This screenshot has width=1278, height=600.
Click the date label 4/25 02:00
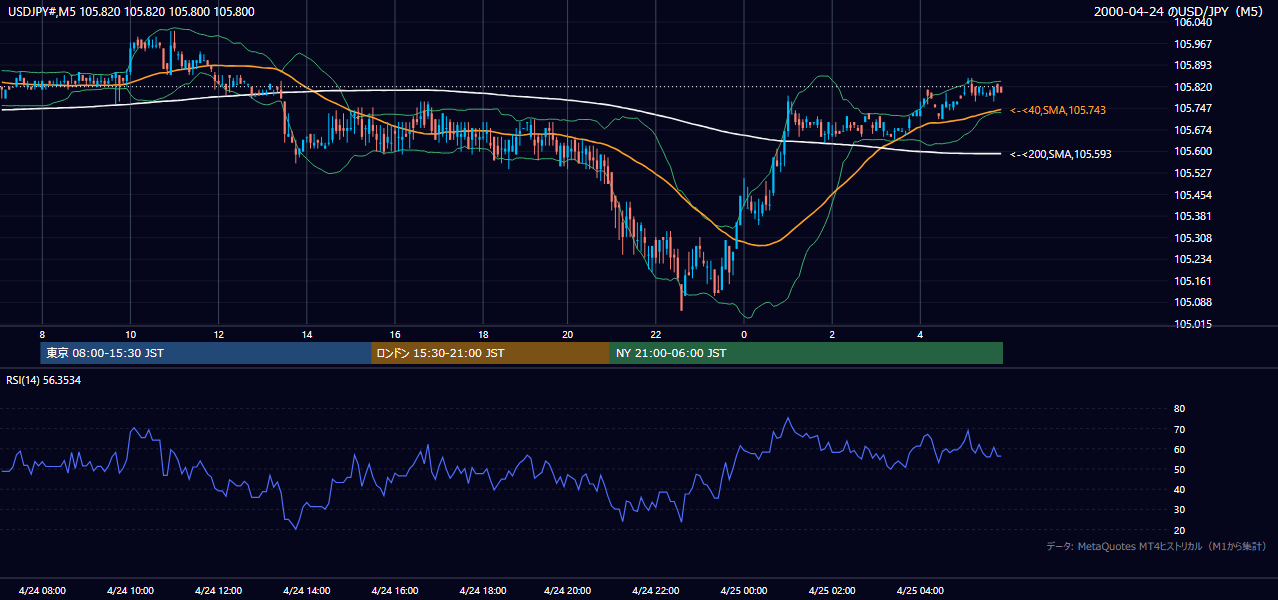pyautogui.click(x=833, y=590)
